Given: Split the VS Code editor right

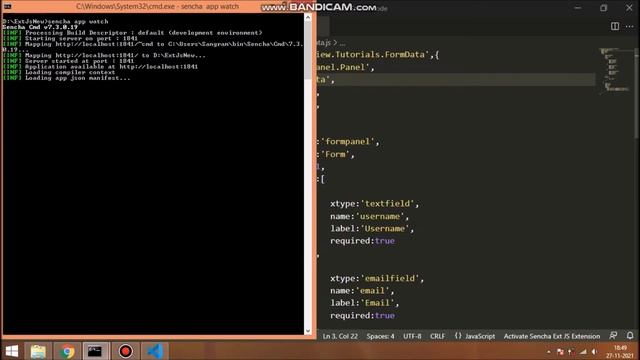Looking at the screenshot, I should tap(615, 26).
